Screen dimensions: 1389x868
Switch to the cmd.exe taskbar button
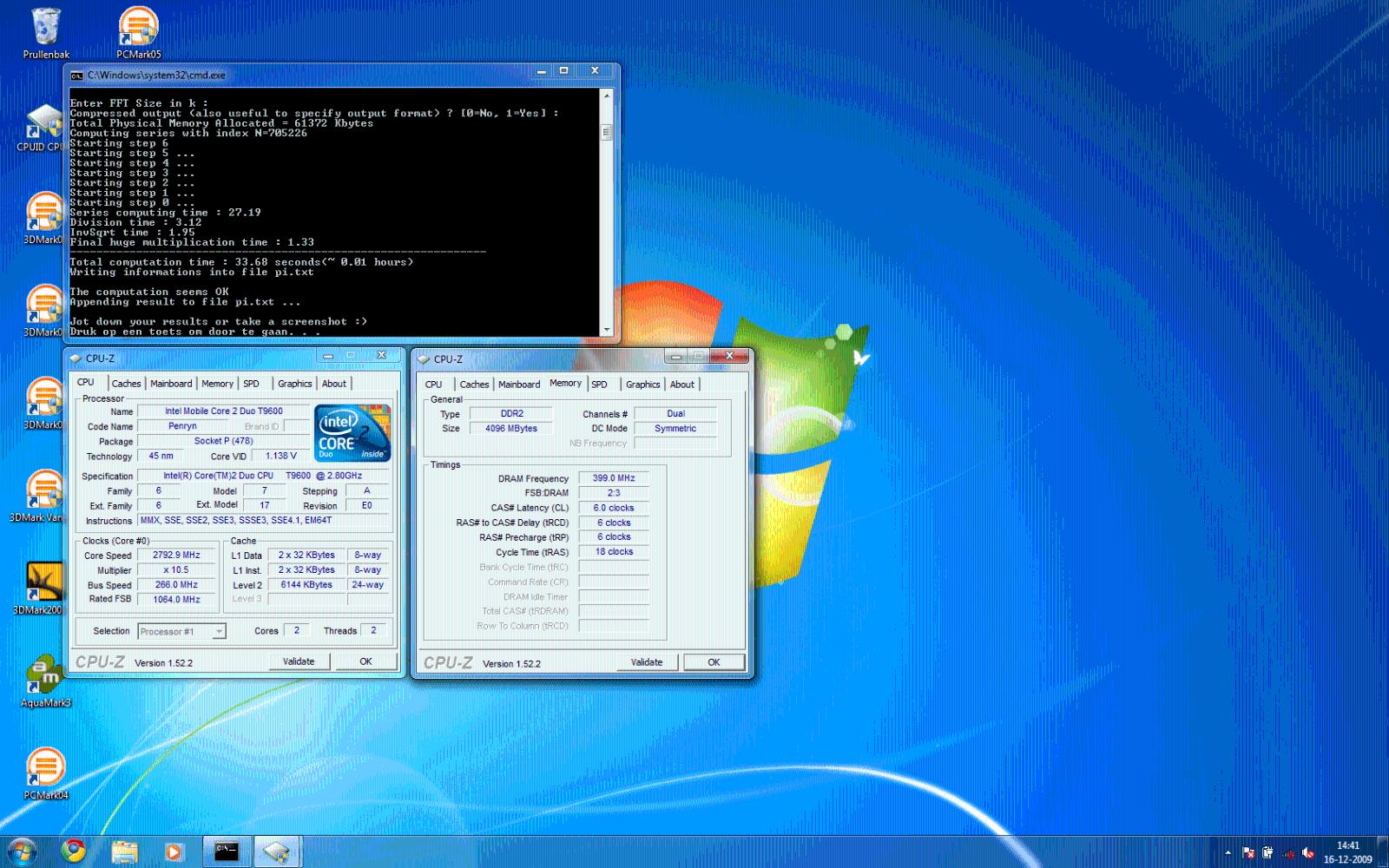(x=227, y=852)
